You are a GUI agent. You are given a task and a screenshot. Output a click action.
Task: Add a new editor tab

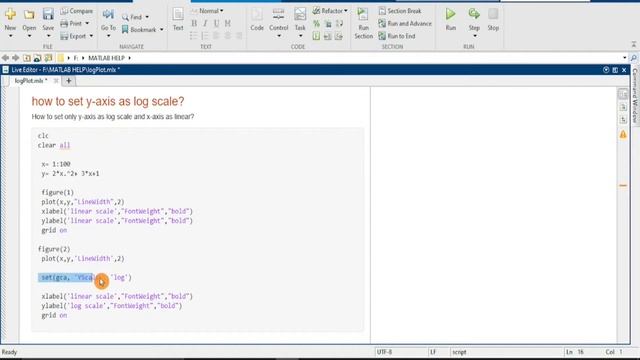(x=69, y=81)
